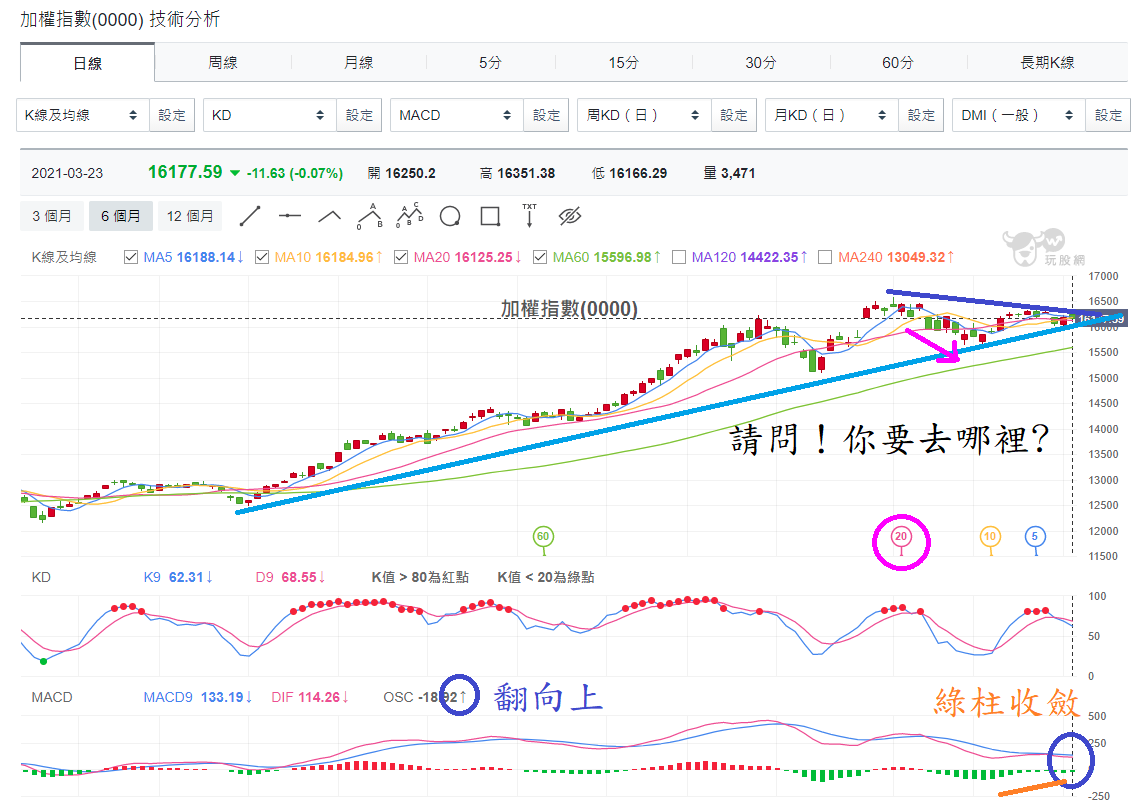Enable the MA120 moving average checkbox

pos(679,257)
